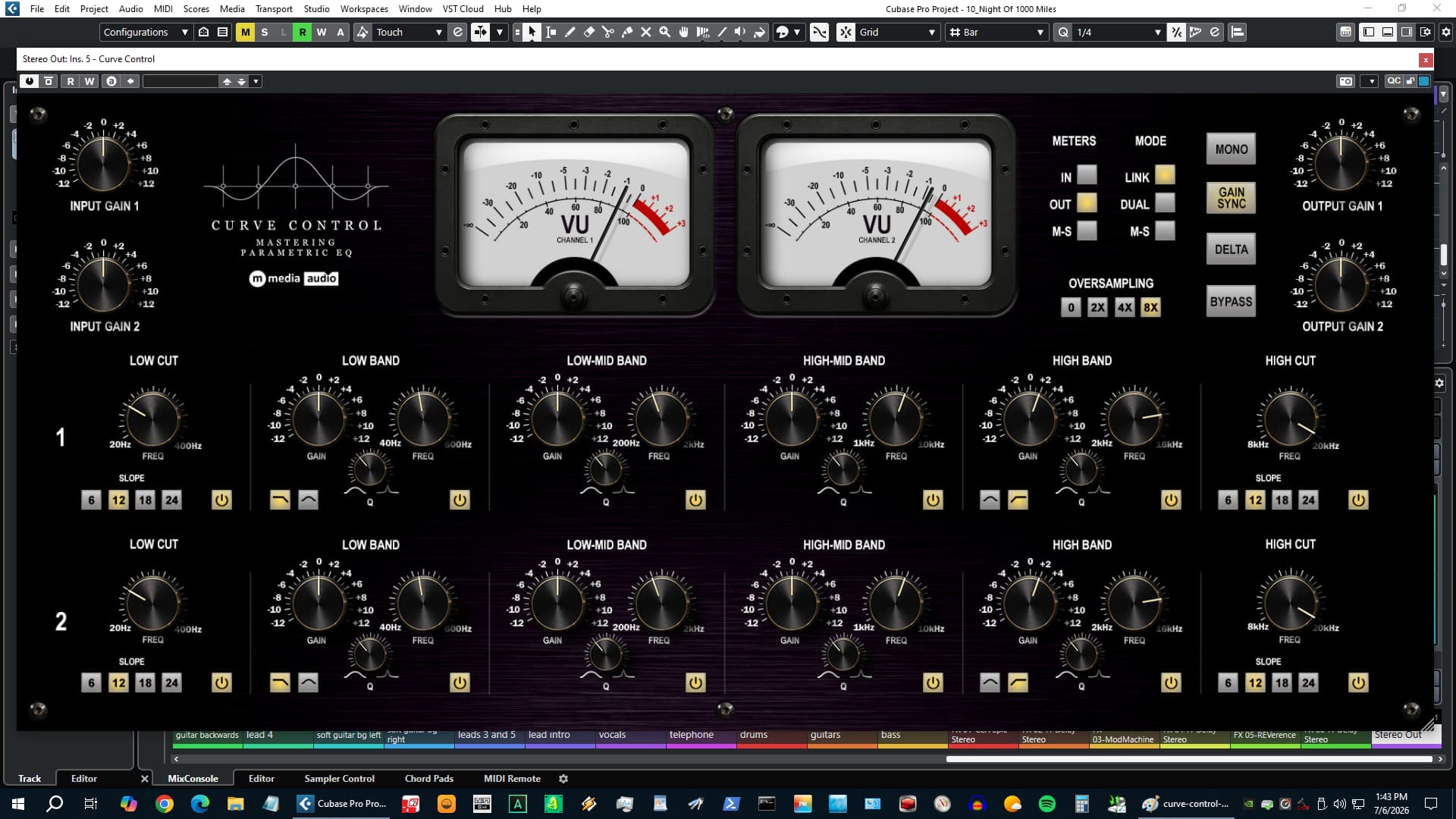Click the MONO button
Viewport: 1456px width, 819px height.
(x=1231, y=149)
